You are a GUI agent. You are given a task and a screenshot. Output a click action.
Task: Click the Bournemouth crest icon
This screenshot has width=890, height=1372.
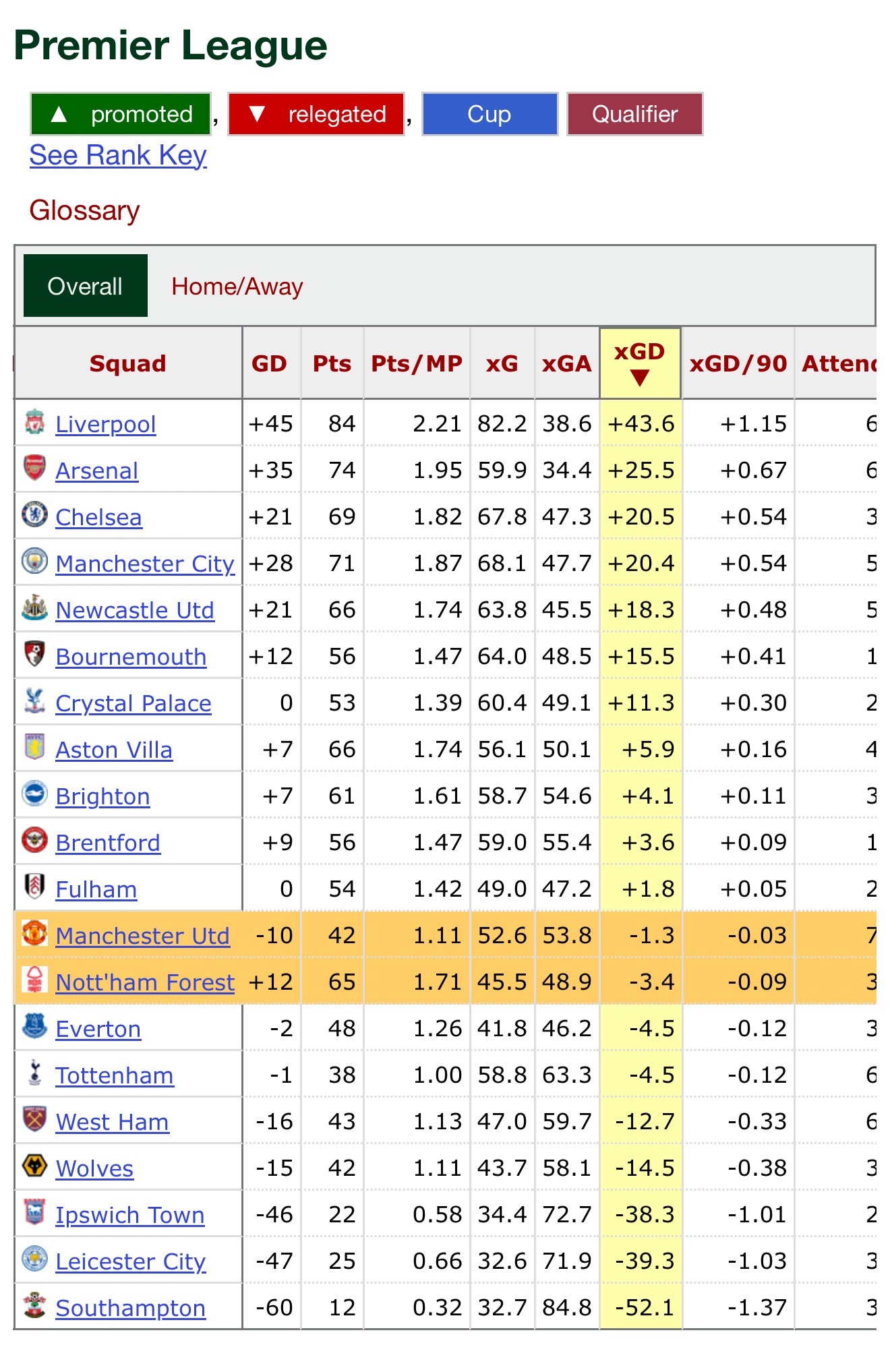[34, 654]
